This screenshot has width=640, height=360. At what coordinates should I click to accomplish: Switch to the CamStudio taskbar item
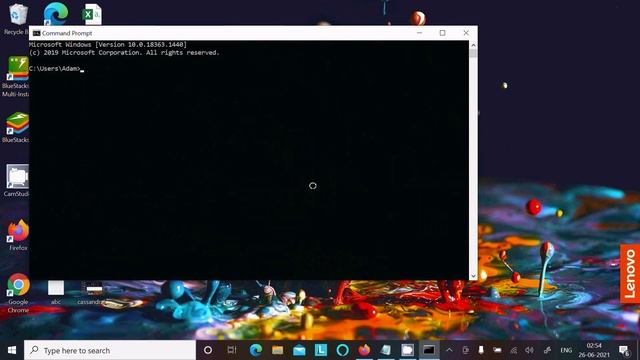(x=407, y=350)
